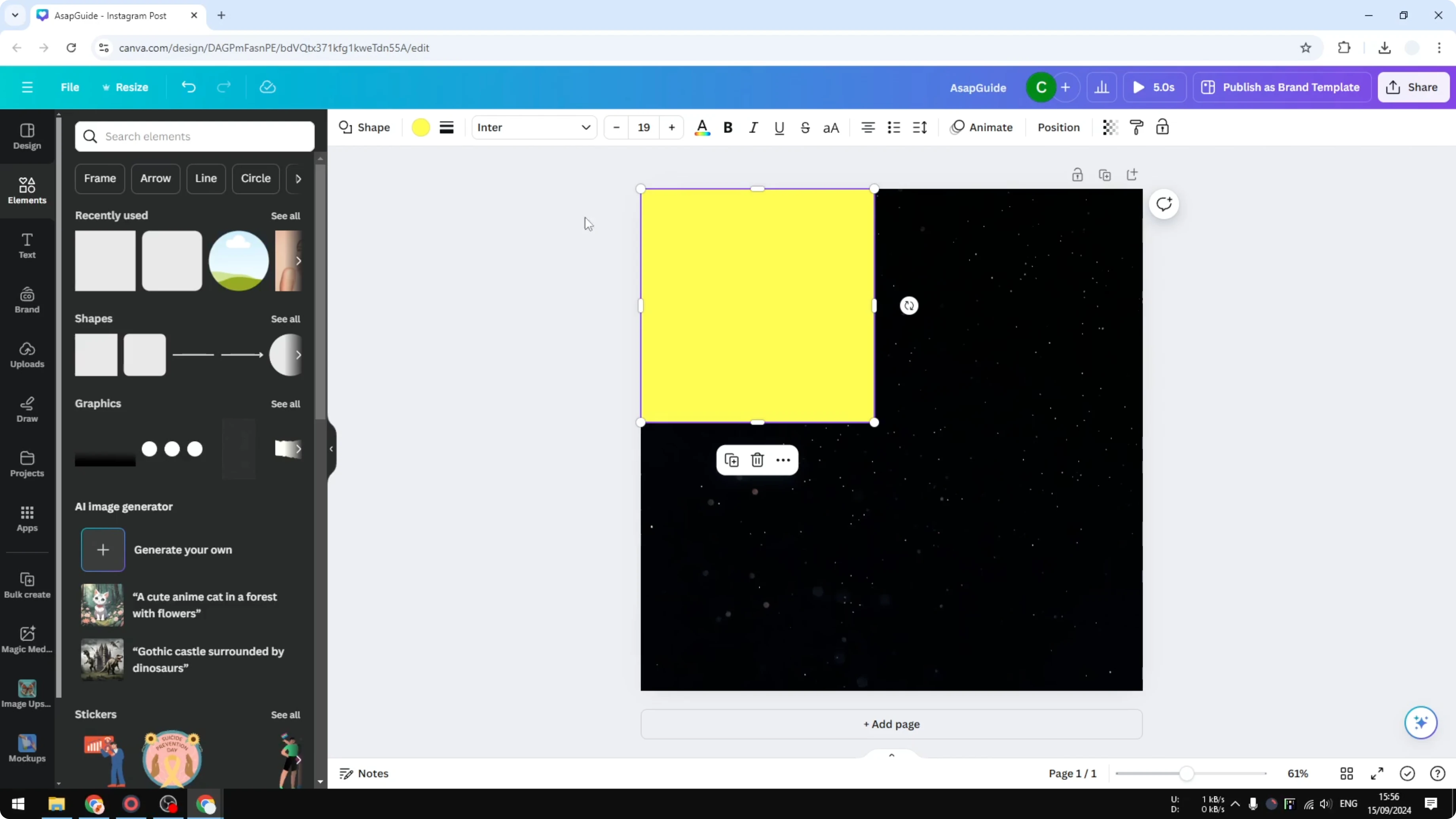Open the analytics insights icon
The image size is (1456, 819).
1101,87
